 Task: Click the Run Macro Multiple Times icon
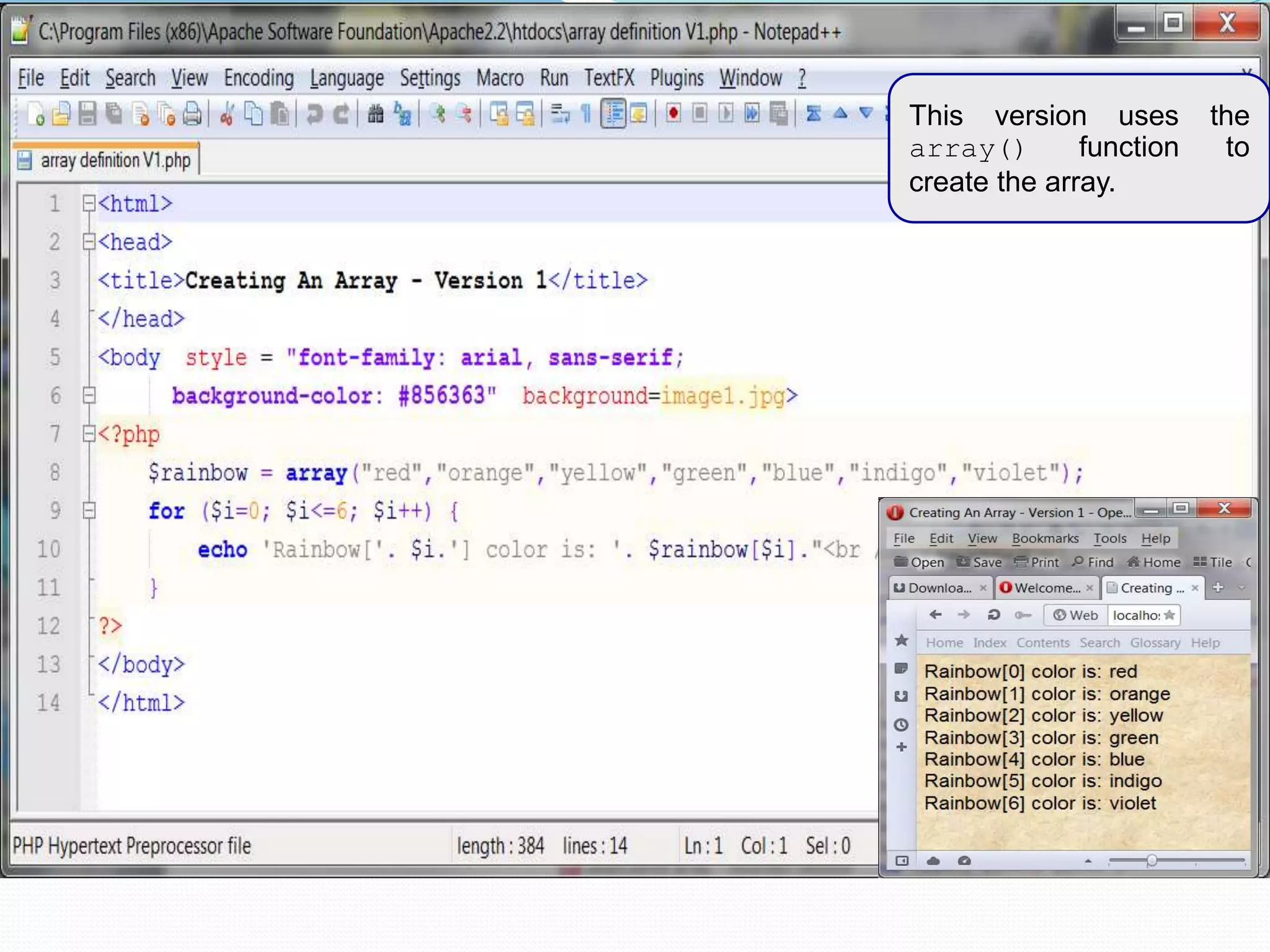[x=752, y=114]
